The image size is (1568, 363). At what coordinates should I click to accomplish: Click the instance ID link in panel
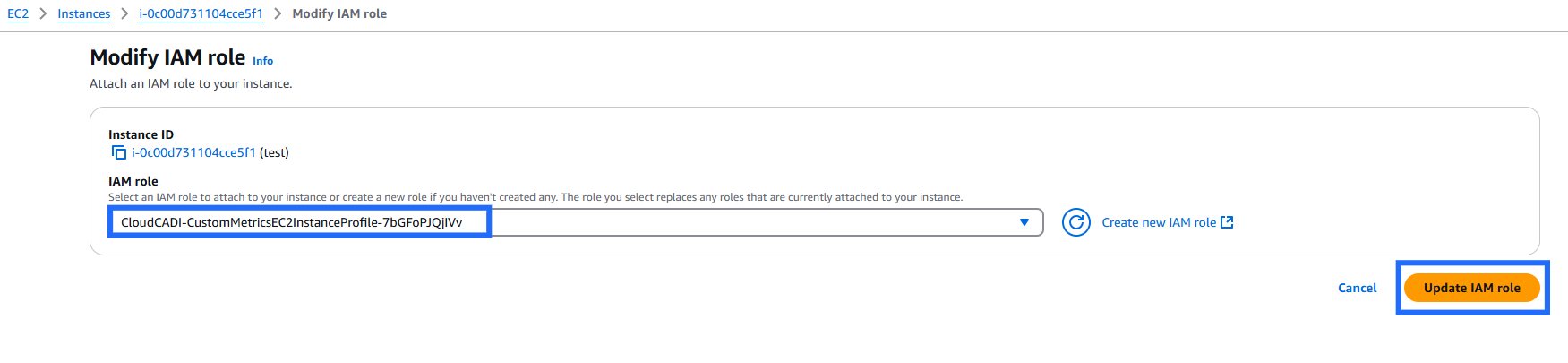[x=193, y=153]
